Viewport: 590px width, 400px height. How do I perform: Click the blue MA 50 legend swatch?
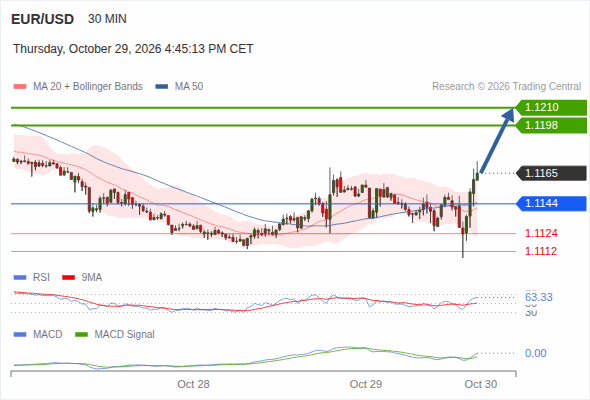(x=162, y=87)
